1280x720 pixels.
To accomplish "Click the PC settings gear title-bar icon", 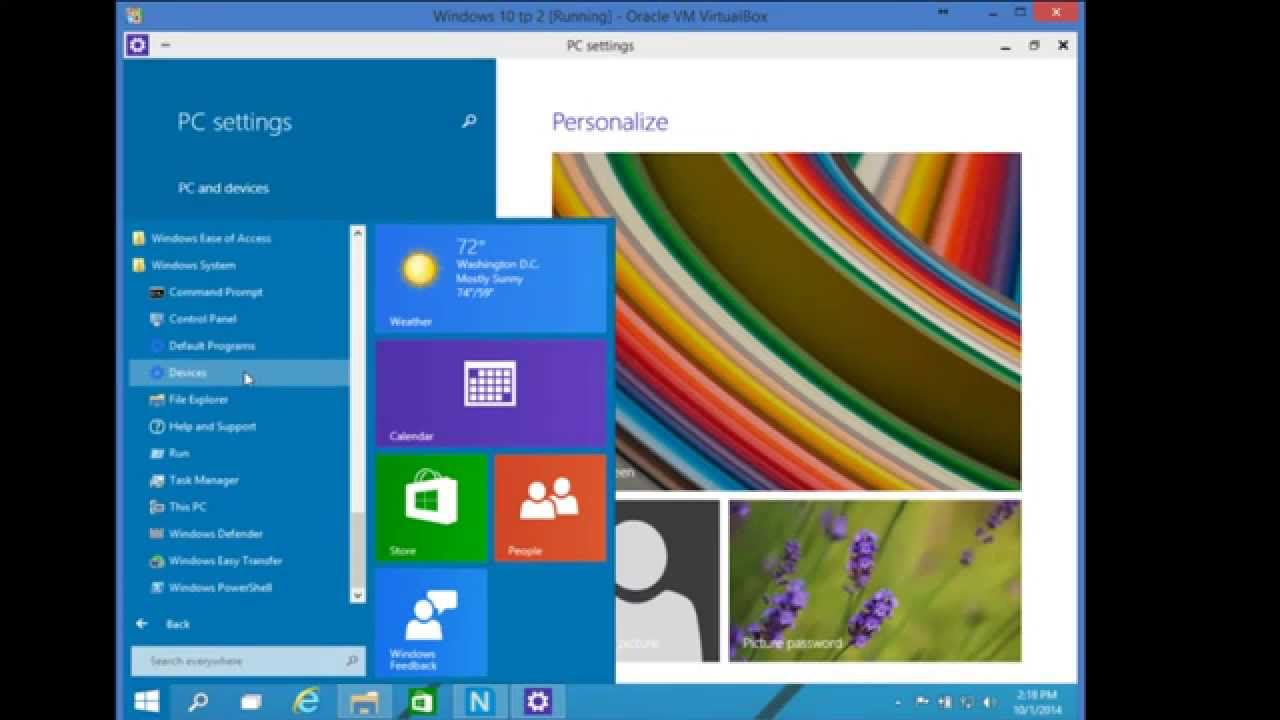I will [137, 45].
